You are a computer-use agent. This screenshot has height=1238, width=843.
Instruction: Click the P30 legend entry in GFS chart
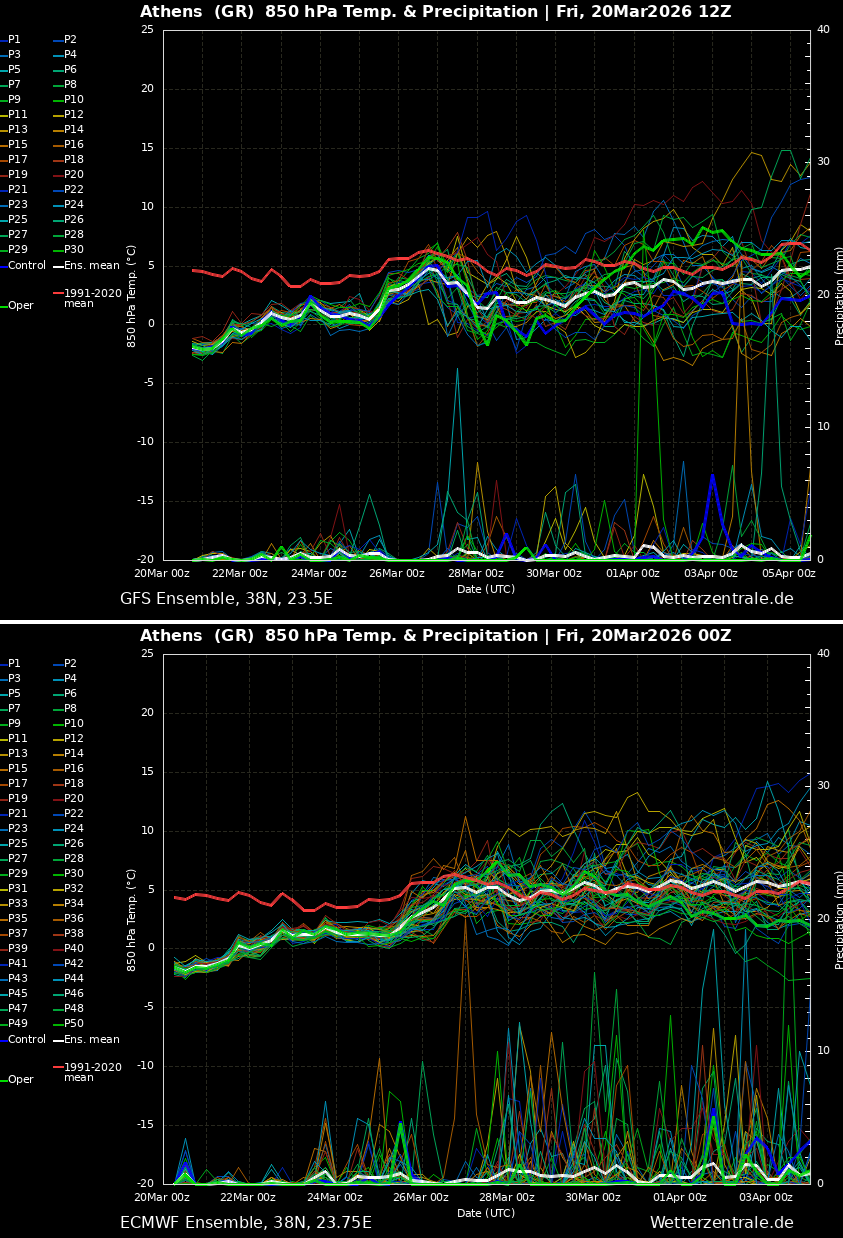[74, 250]
